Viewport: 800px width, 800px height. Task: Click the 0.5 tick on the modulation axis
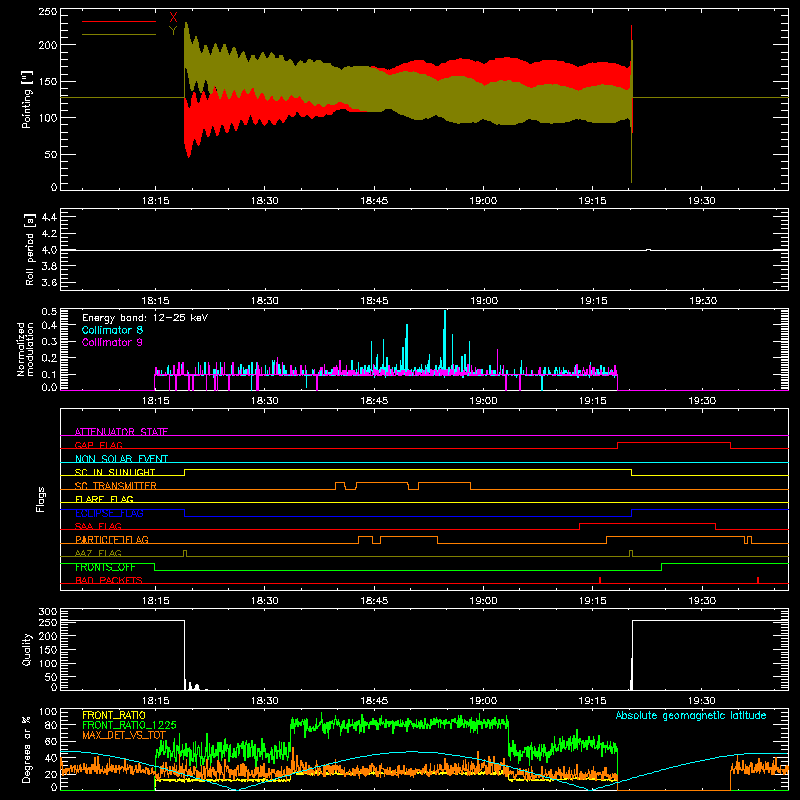pyautogui.click(x=49, y=311)
